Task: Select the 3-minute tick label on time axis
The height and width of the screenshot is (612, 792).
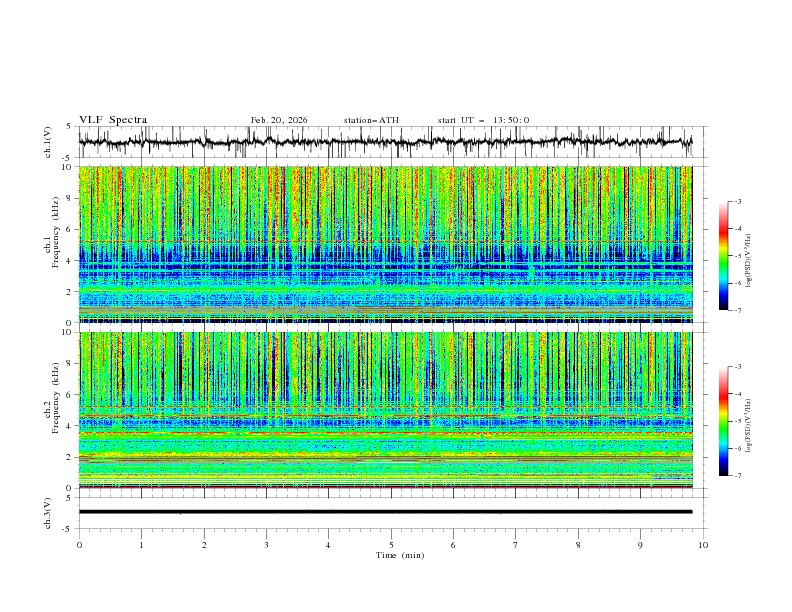Action: [266, 545]
